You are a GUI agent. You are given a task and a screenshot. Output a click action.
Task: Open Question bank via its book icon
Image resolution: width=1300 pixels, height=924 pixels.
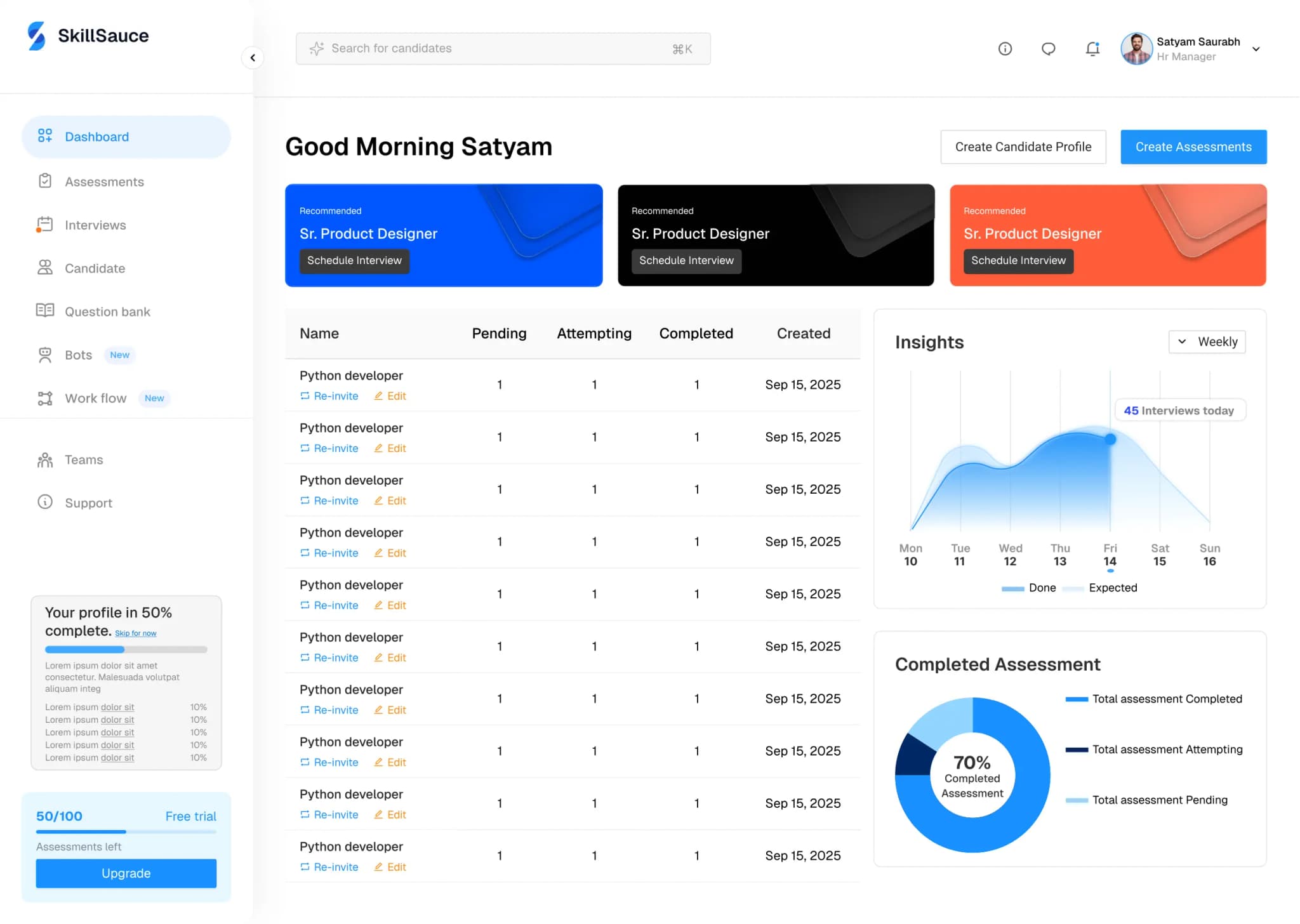[45, 311]
